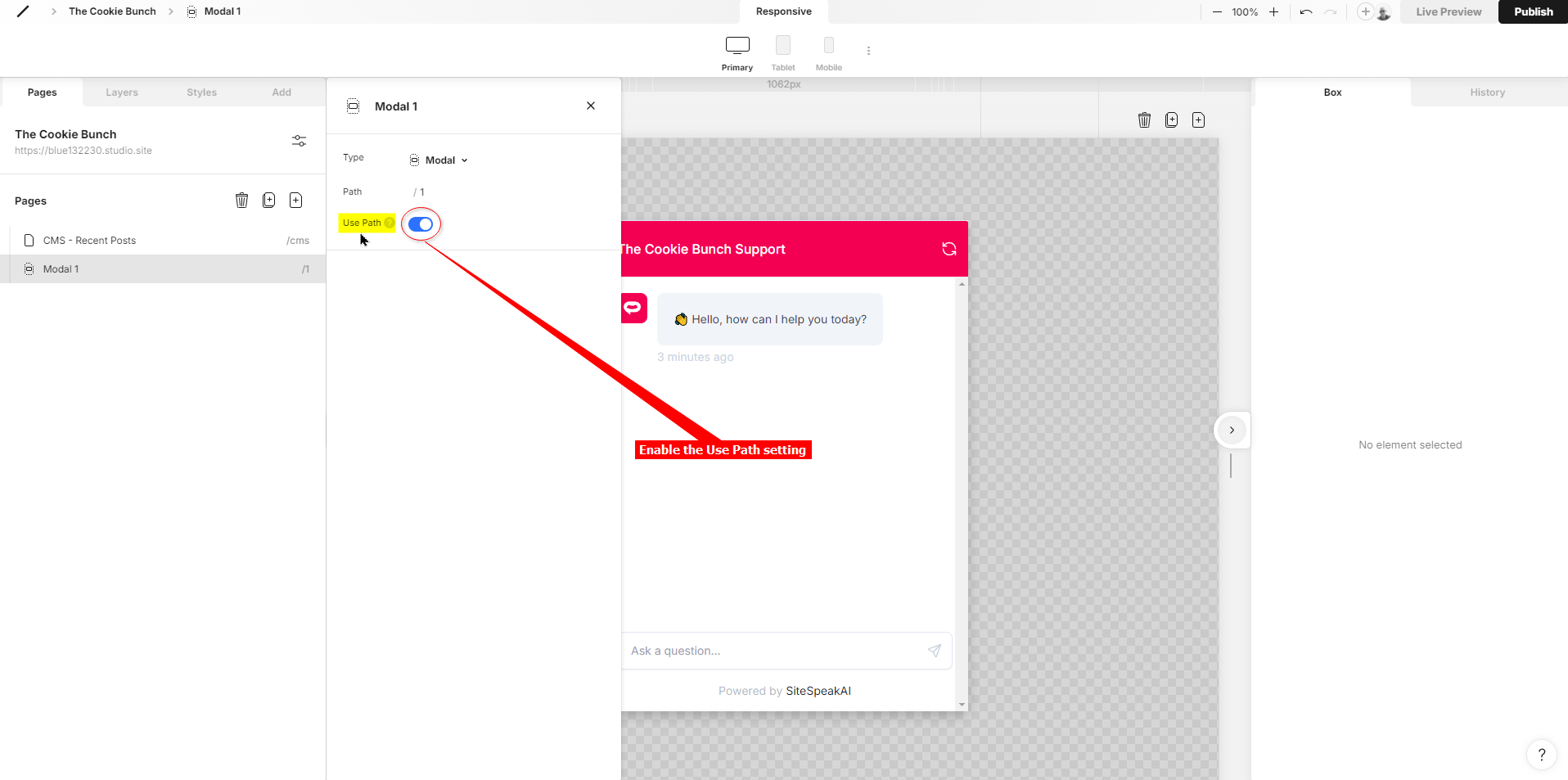1568x780 pixels.
Task: Click the chat bot avatar icon
Action: pyautogui.click(x=634, y=309)
